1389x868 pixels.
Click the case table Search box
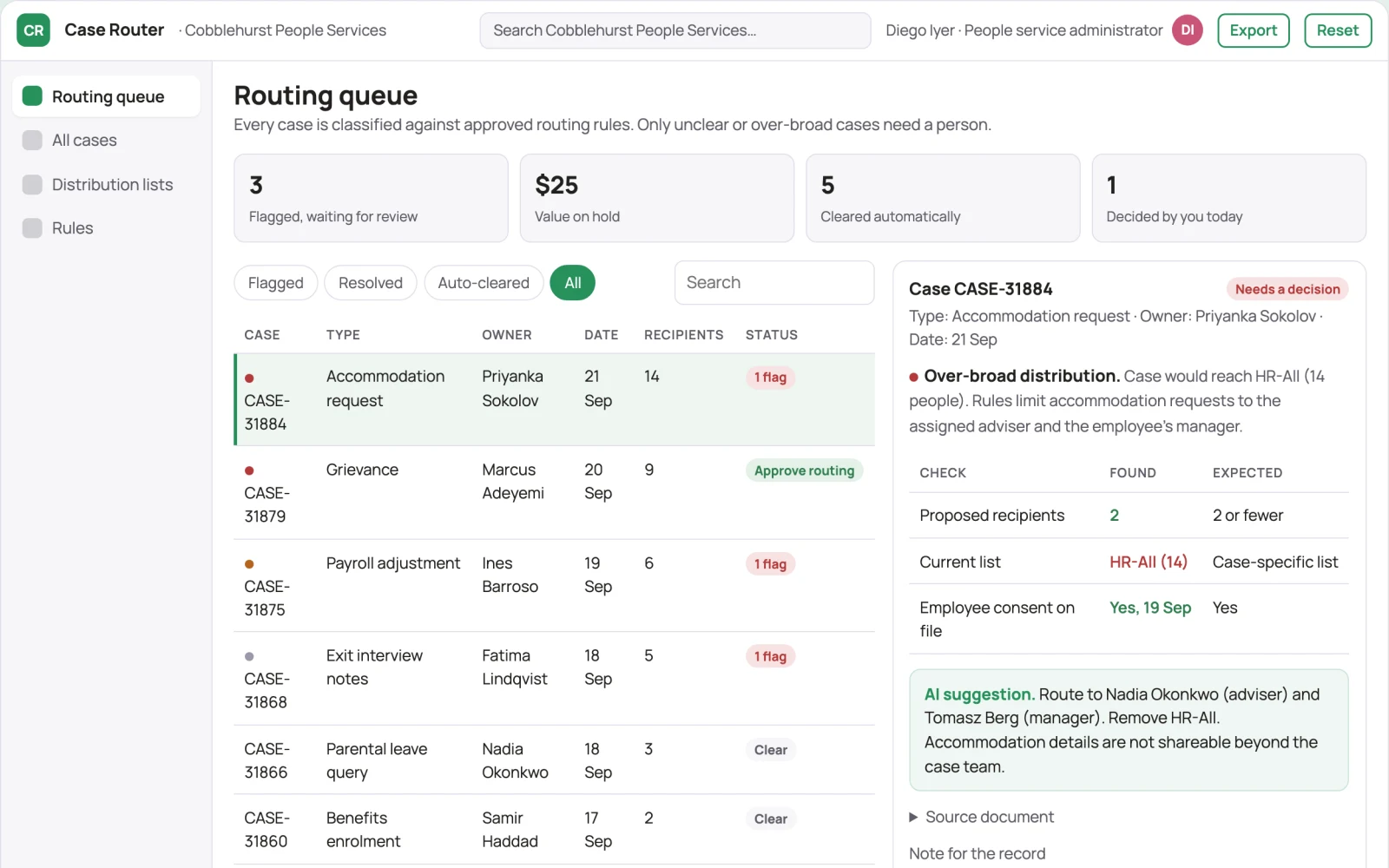774,283
